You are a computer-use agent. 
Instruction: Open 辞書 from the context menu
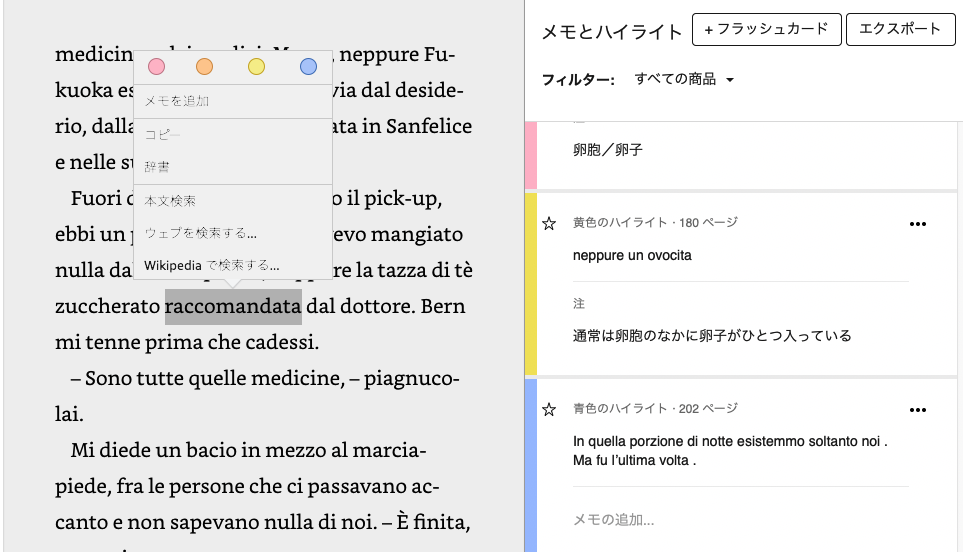point(157,167)
